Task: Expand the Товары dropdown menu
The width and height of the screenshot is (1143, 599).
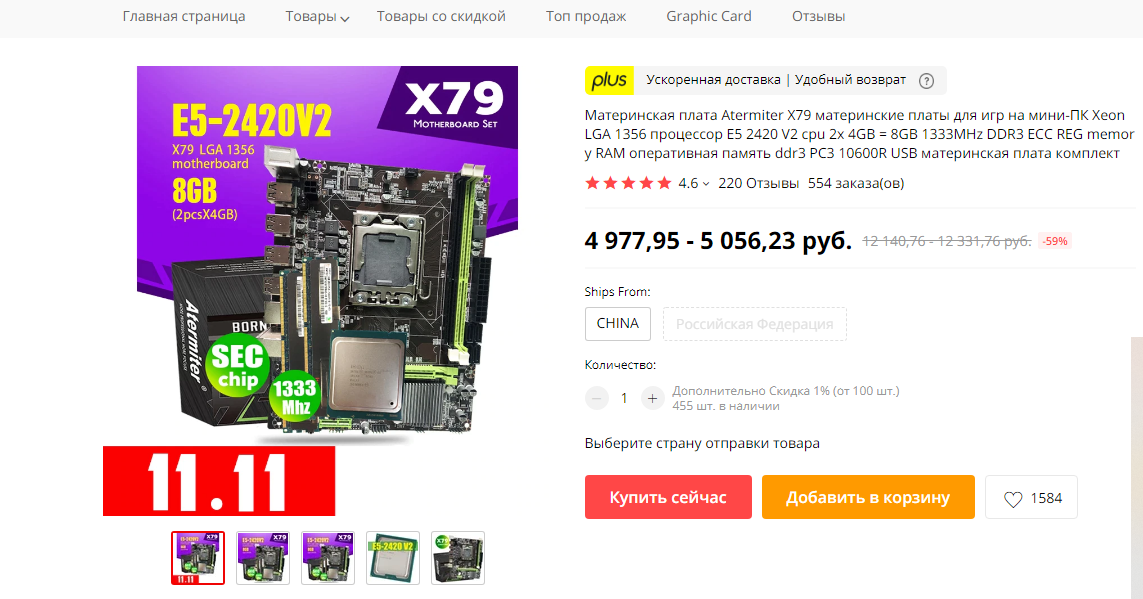Action: tap(317, 17)
